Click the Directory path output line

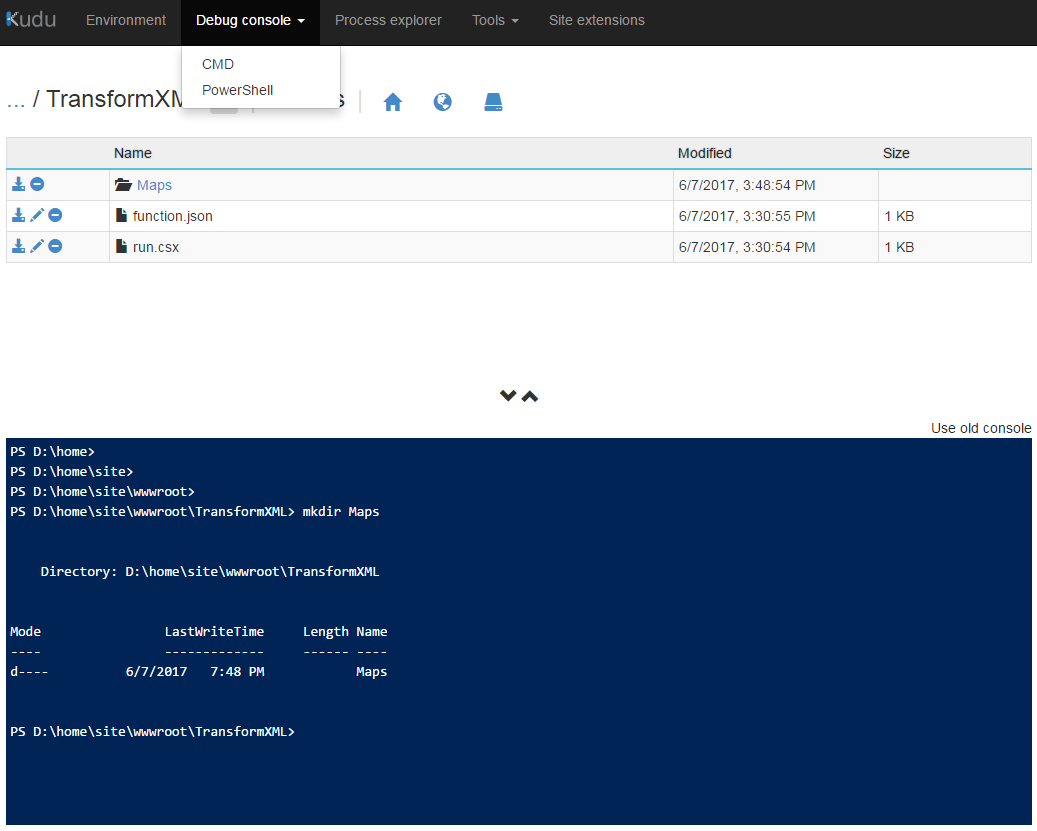click(x=210, y=571)
